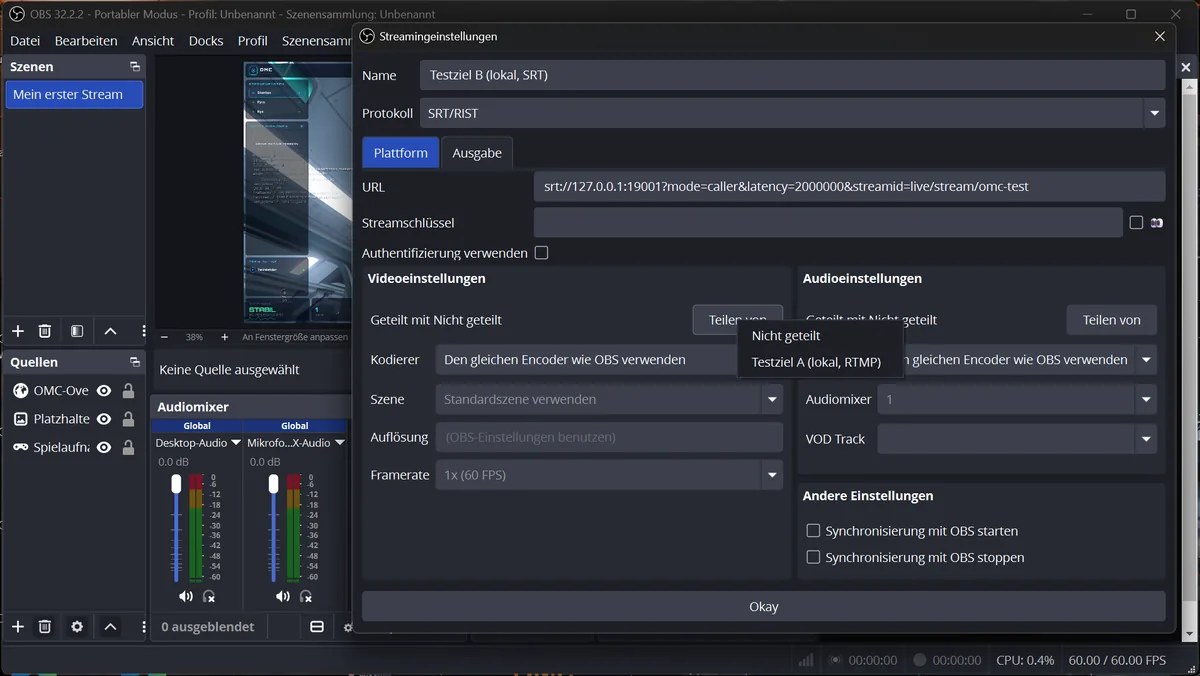This screenshot has height=676, width=1200.
Task: Toggle visibility of OMC-Ove source
Action: click(103, 391)
